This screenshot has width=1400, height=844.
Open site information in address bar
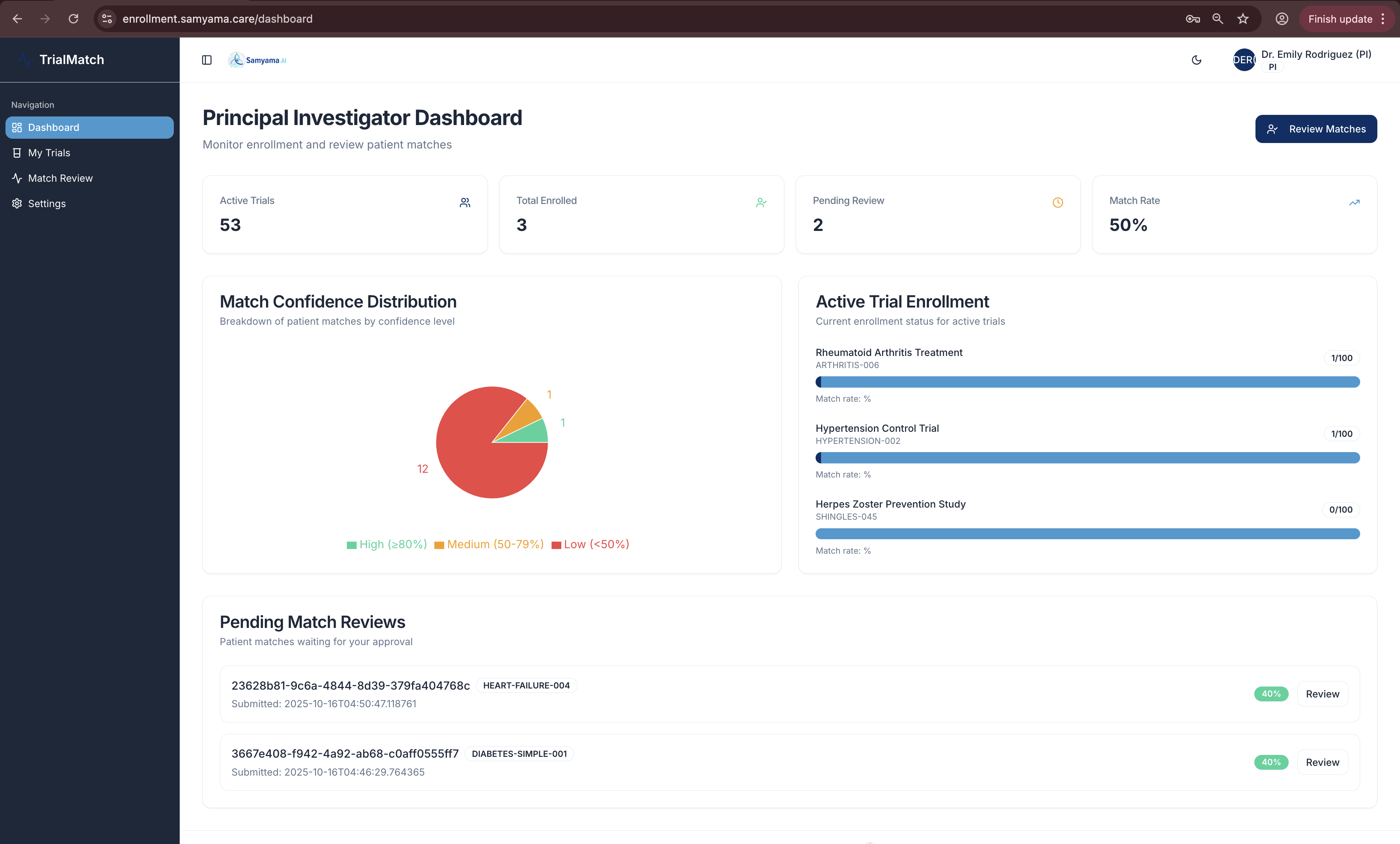(x=107, y=19)
